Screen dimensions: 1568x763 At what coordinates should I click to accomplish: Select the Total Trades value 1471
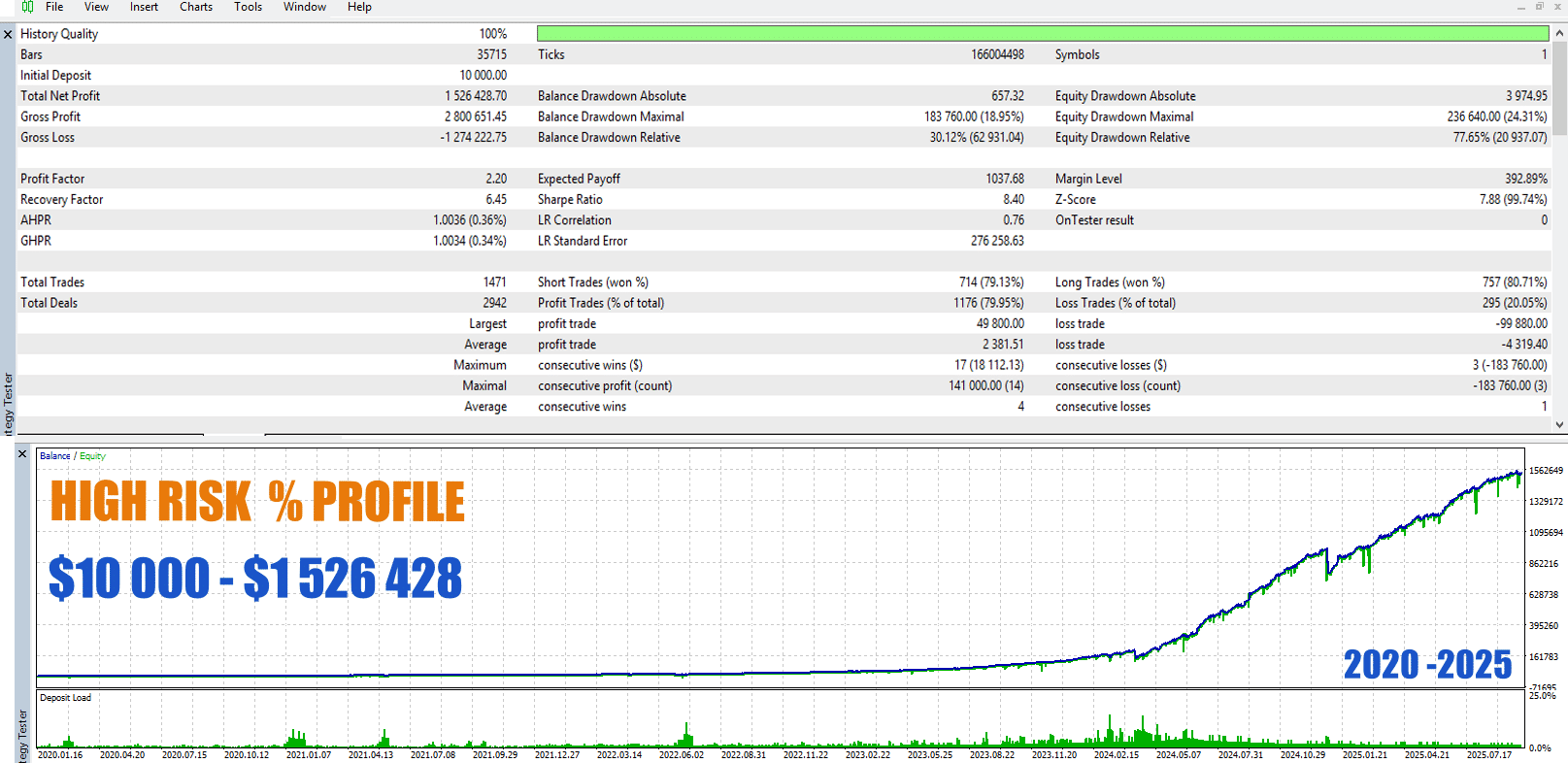coord(495,282)
